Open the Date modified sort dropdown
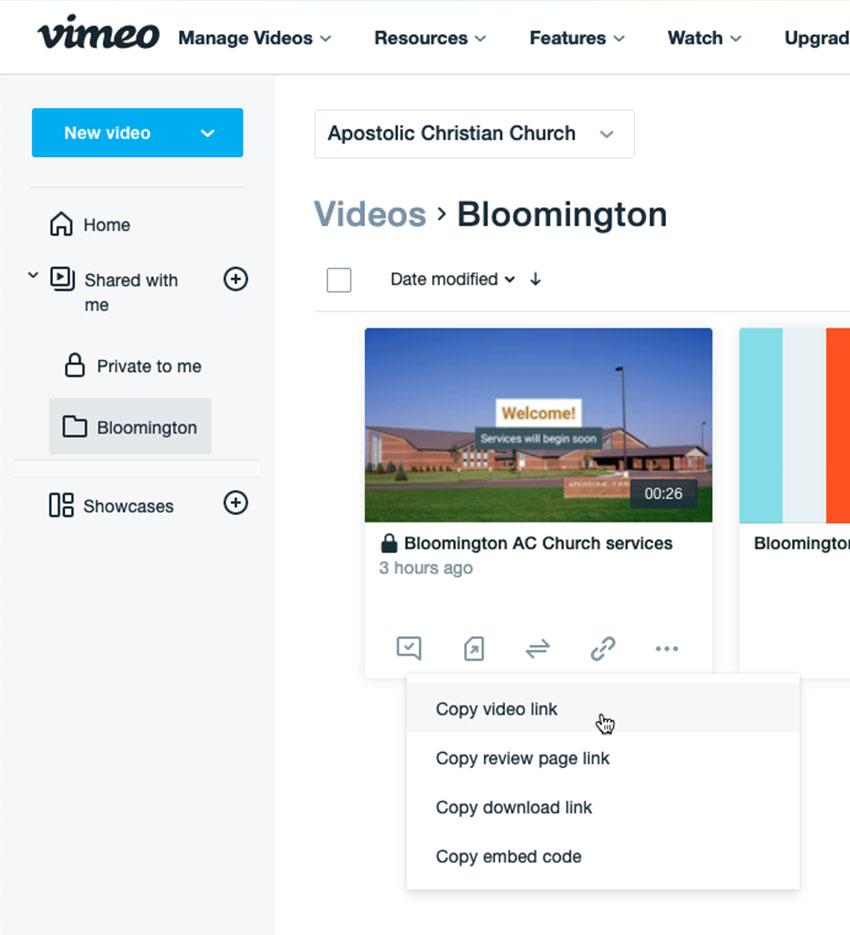850x935 pixels. pos(452,279)
